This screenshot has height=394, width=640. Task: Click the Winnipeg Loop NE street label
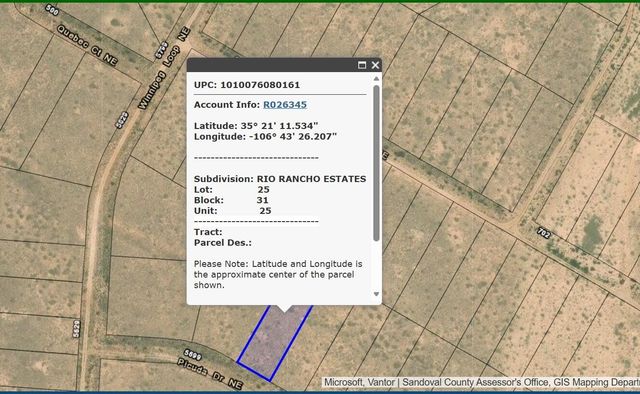pos(164,69)
